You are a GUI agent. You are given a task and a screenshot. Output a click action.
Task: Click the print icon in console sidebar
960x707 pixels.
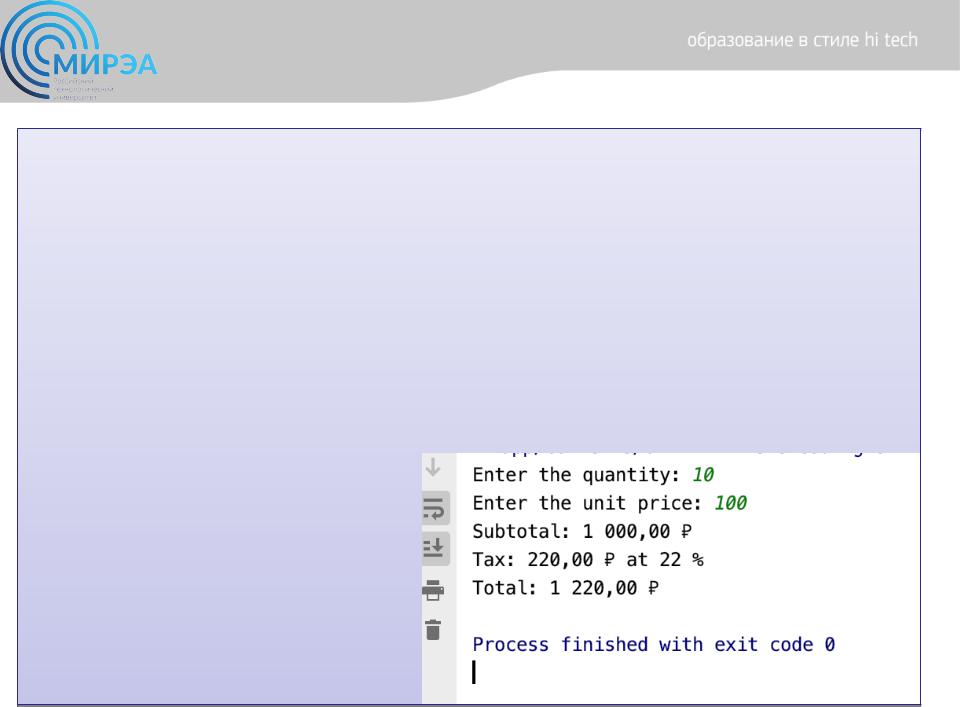coord(433,590)
